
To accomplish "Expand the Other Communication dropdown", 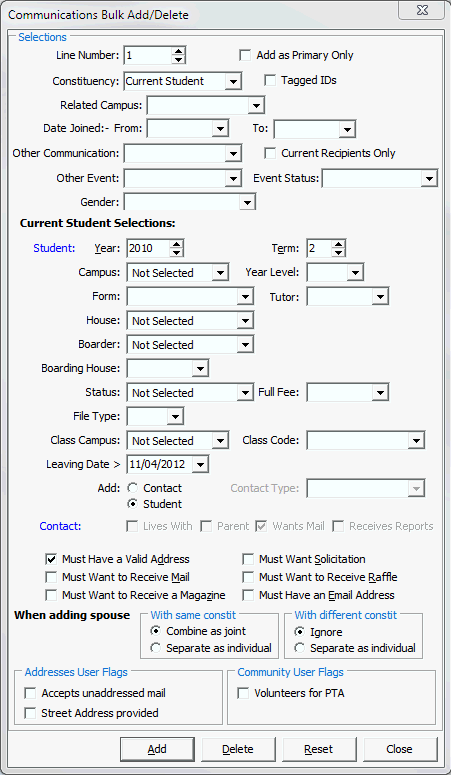I will point(232,154).
